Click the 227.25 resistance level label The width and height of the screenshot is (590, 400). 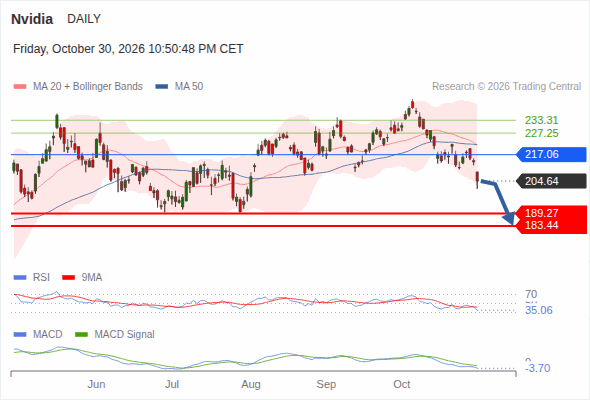[x=541, y=133]
